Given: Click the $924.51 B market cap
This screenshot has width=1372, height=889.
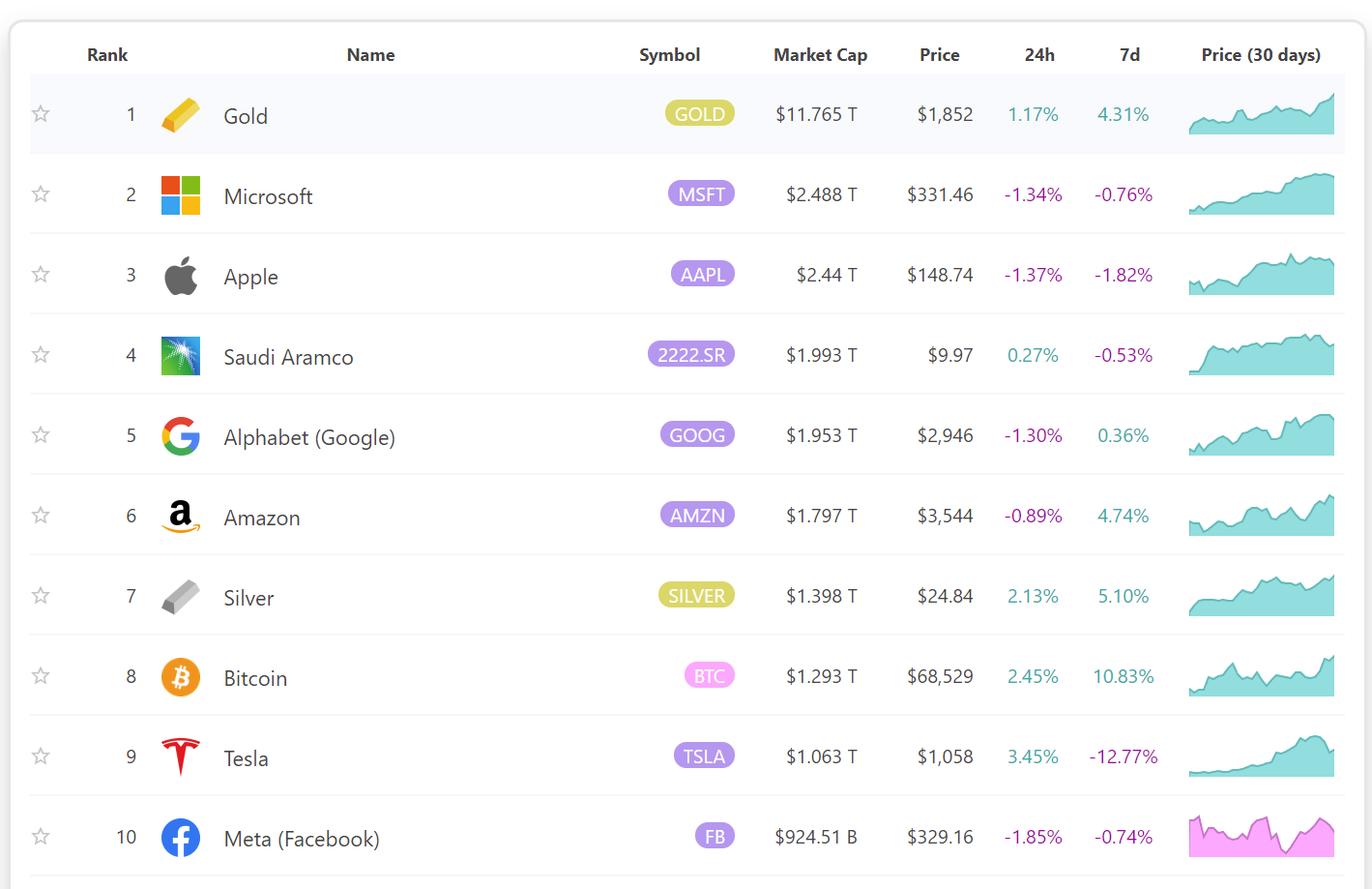Looking at the screenshot, I should [816, 837].
